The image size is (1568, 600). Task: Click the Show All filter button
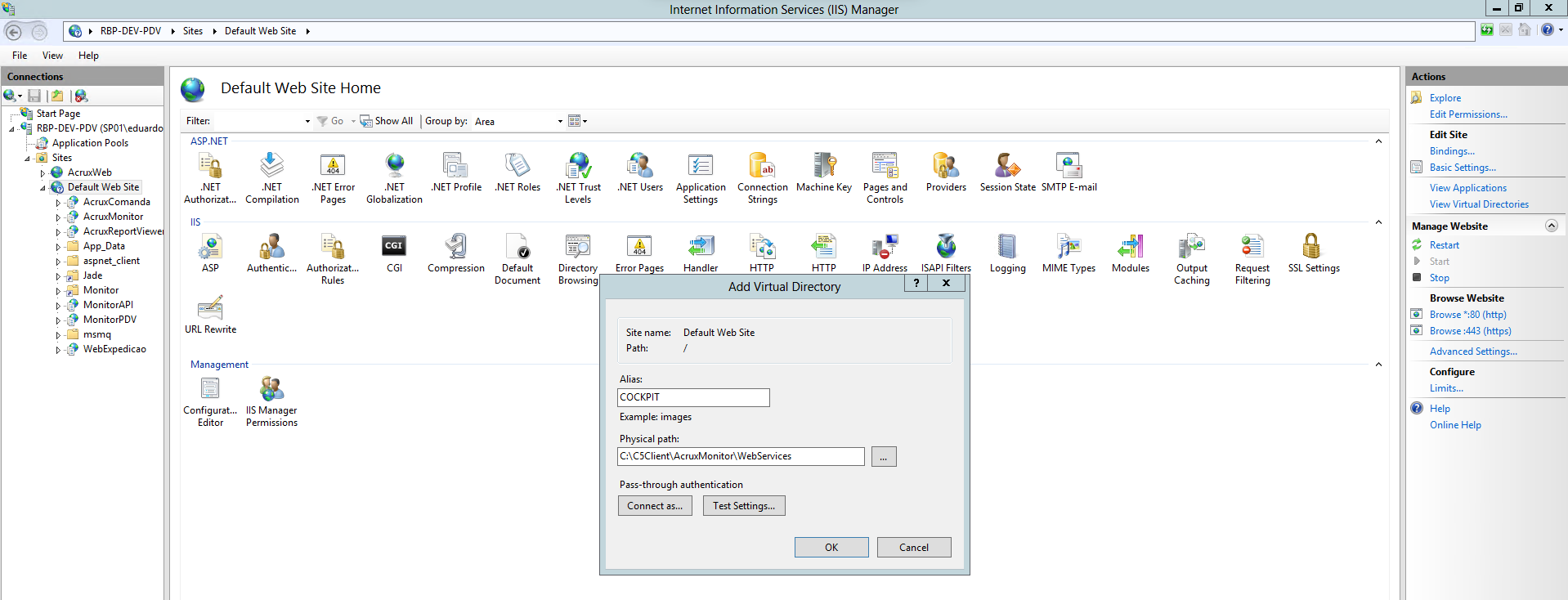(387, 121)
